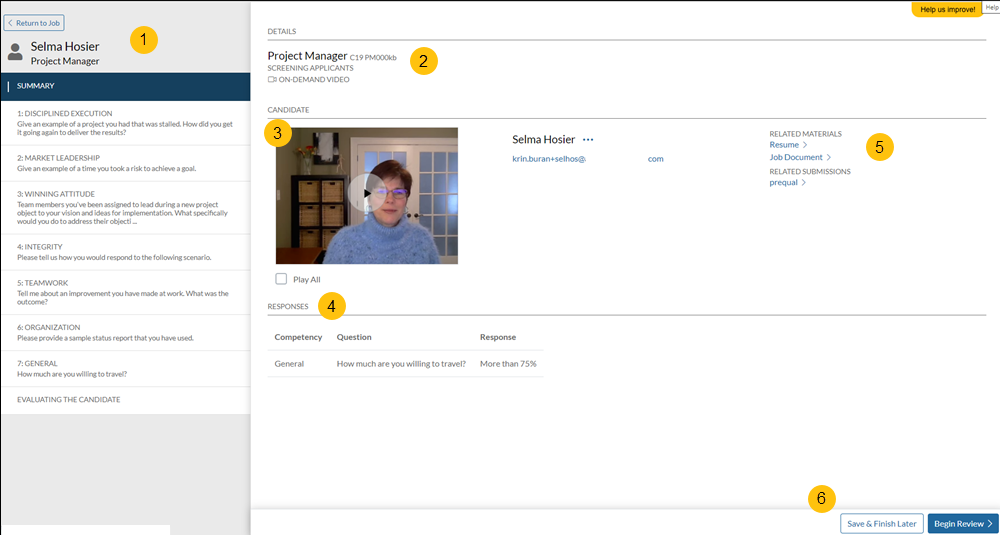The width and height of the screenshot is (1000, 535).
Task: Go to question 3: Winning Attitude
Action: (x=124, y=208)
